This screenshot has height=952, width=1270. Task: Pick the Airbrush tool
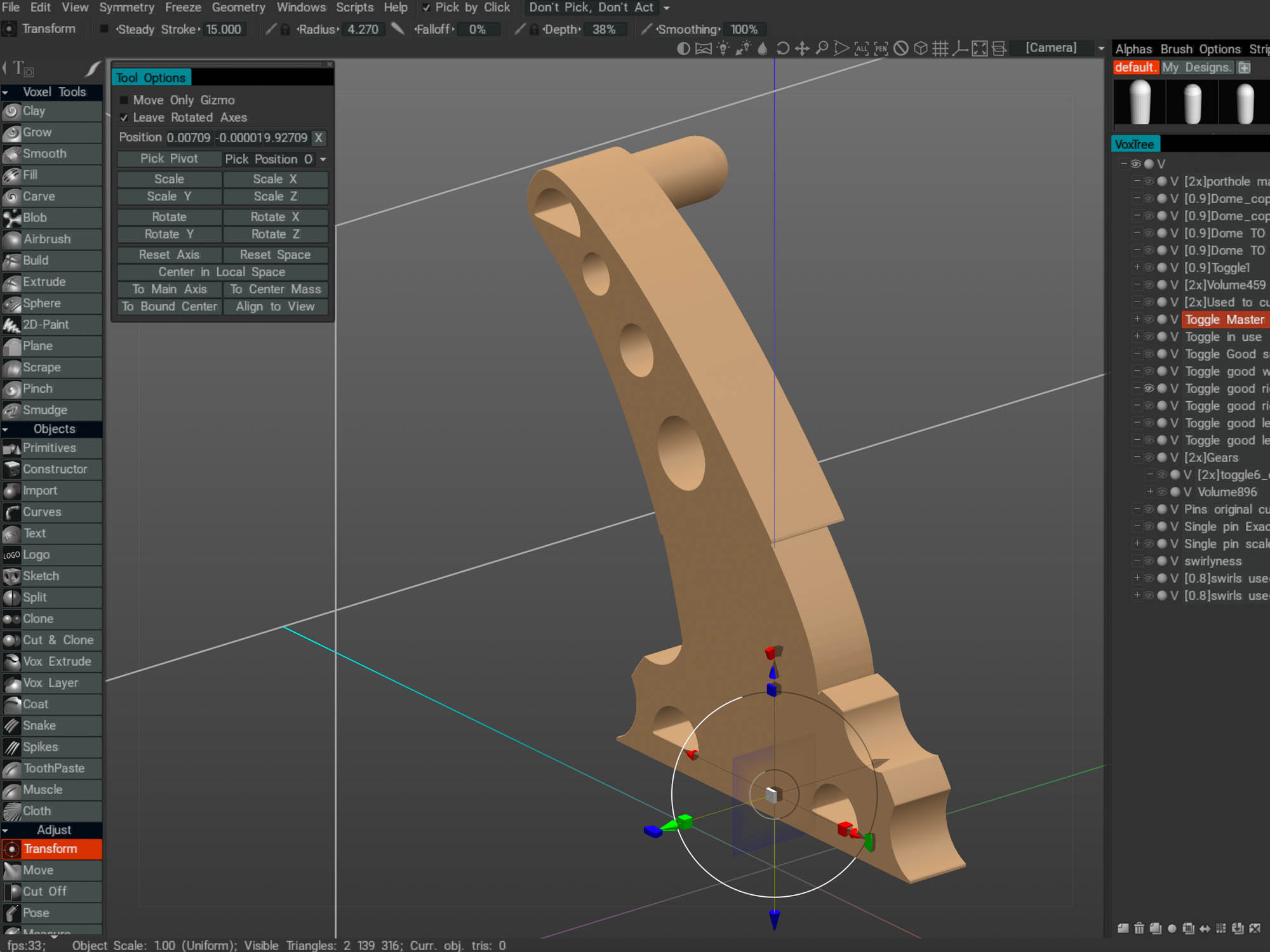(x=51, y=239)
